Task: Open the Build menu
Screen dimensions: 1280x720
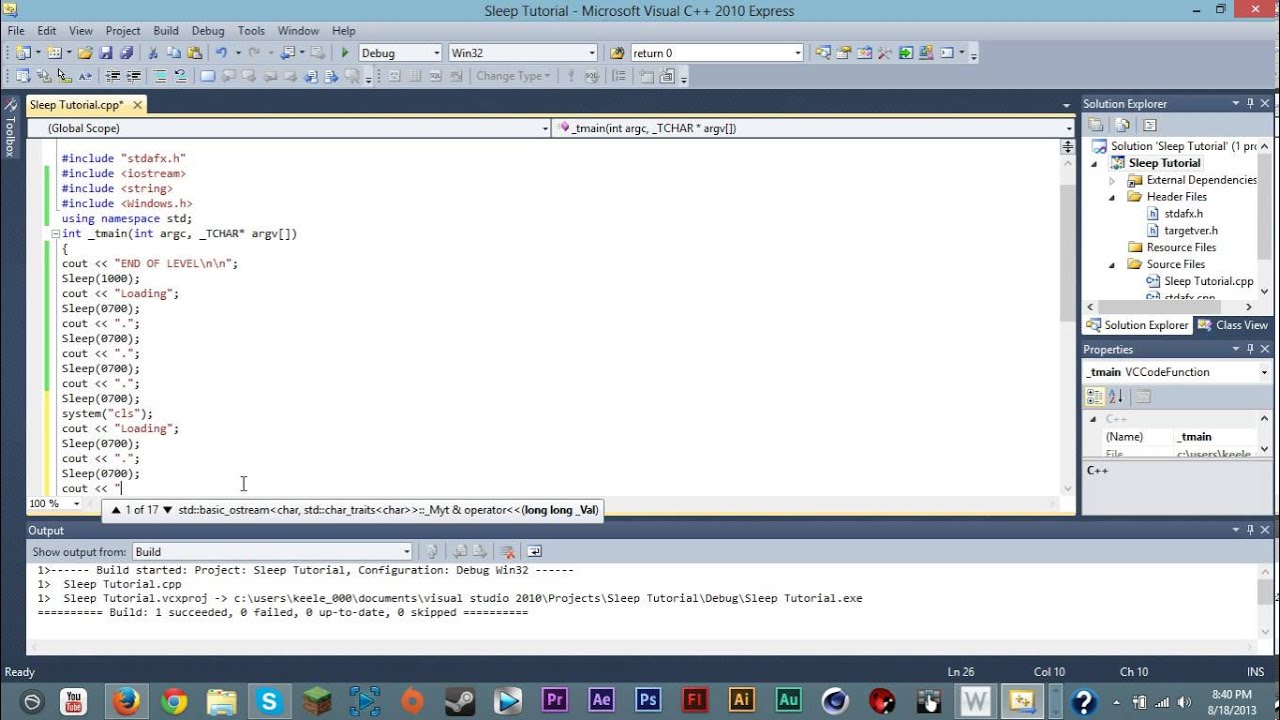Action: point(166,31)
